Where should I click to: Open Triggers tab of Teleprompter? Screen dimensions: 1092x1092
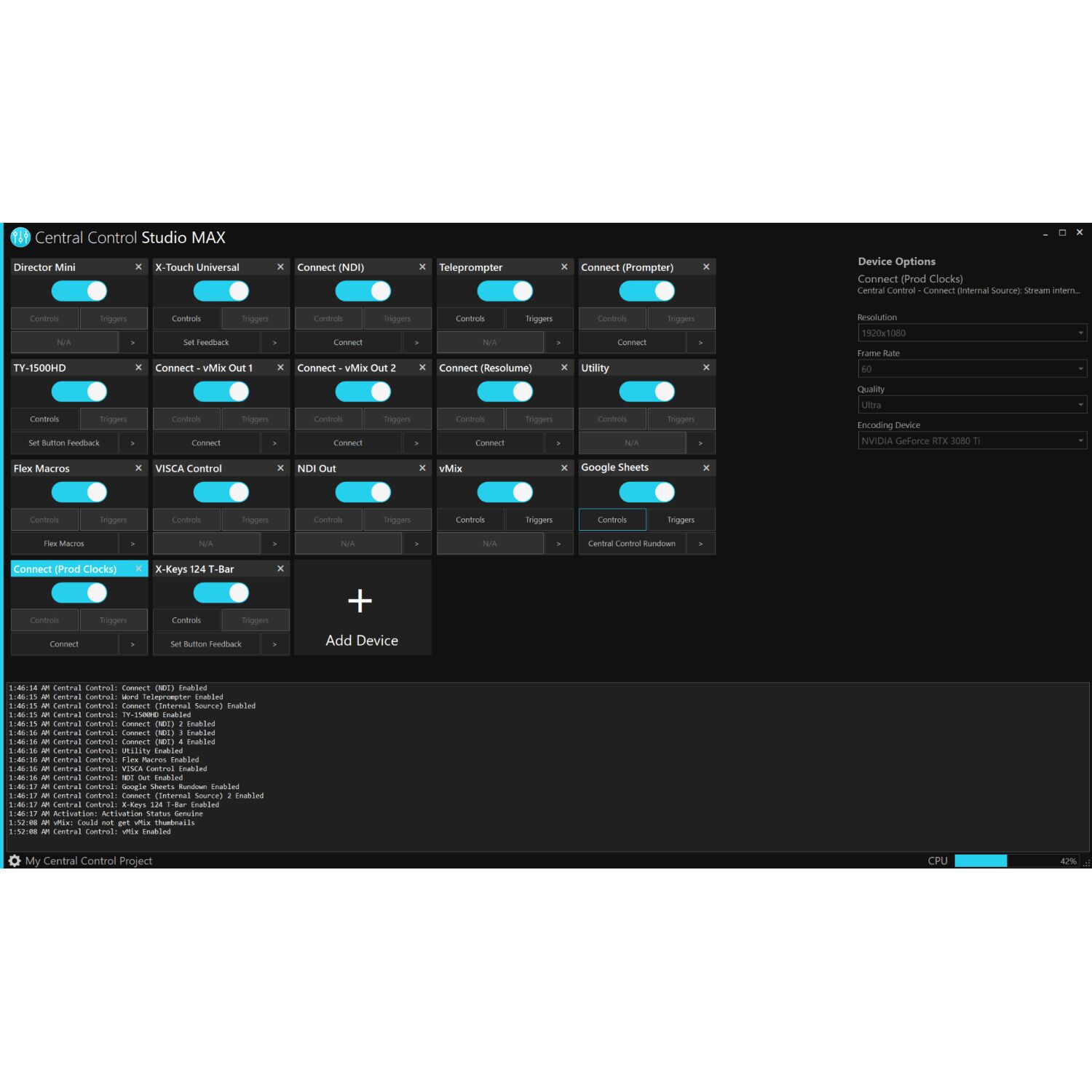click(539, 318)
